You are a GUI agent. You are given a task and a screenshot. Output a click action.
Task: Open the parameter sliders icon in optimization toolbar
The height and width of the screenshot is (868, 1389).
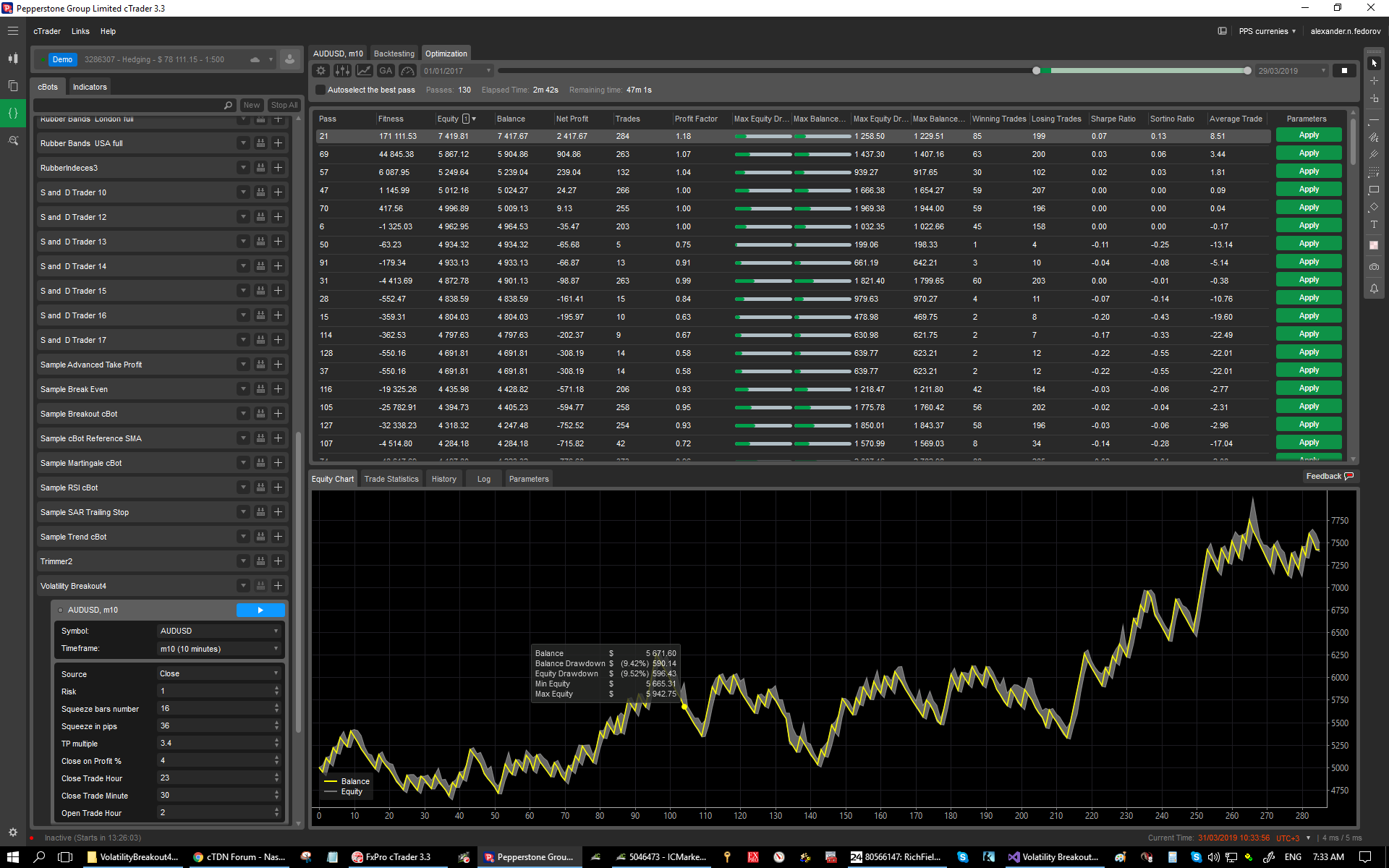(x=343, y=71)
